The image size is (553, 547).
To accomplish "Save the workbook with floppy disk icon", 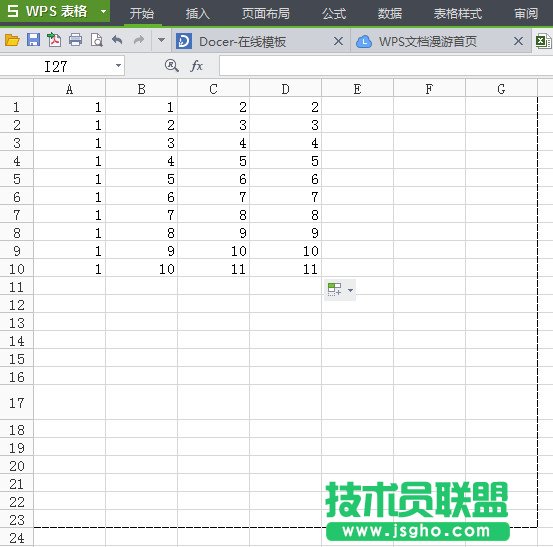I will (34, 40).
